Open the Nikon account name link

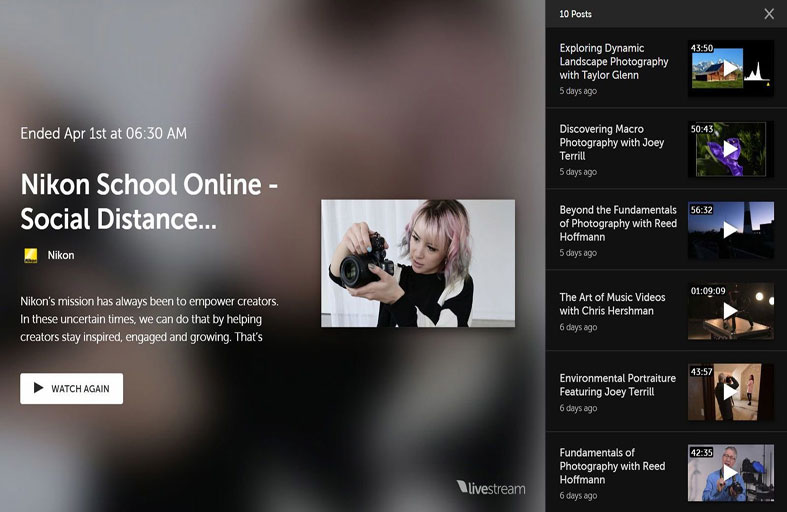(61, 255)
